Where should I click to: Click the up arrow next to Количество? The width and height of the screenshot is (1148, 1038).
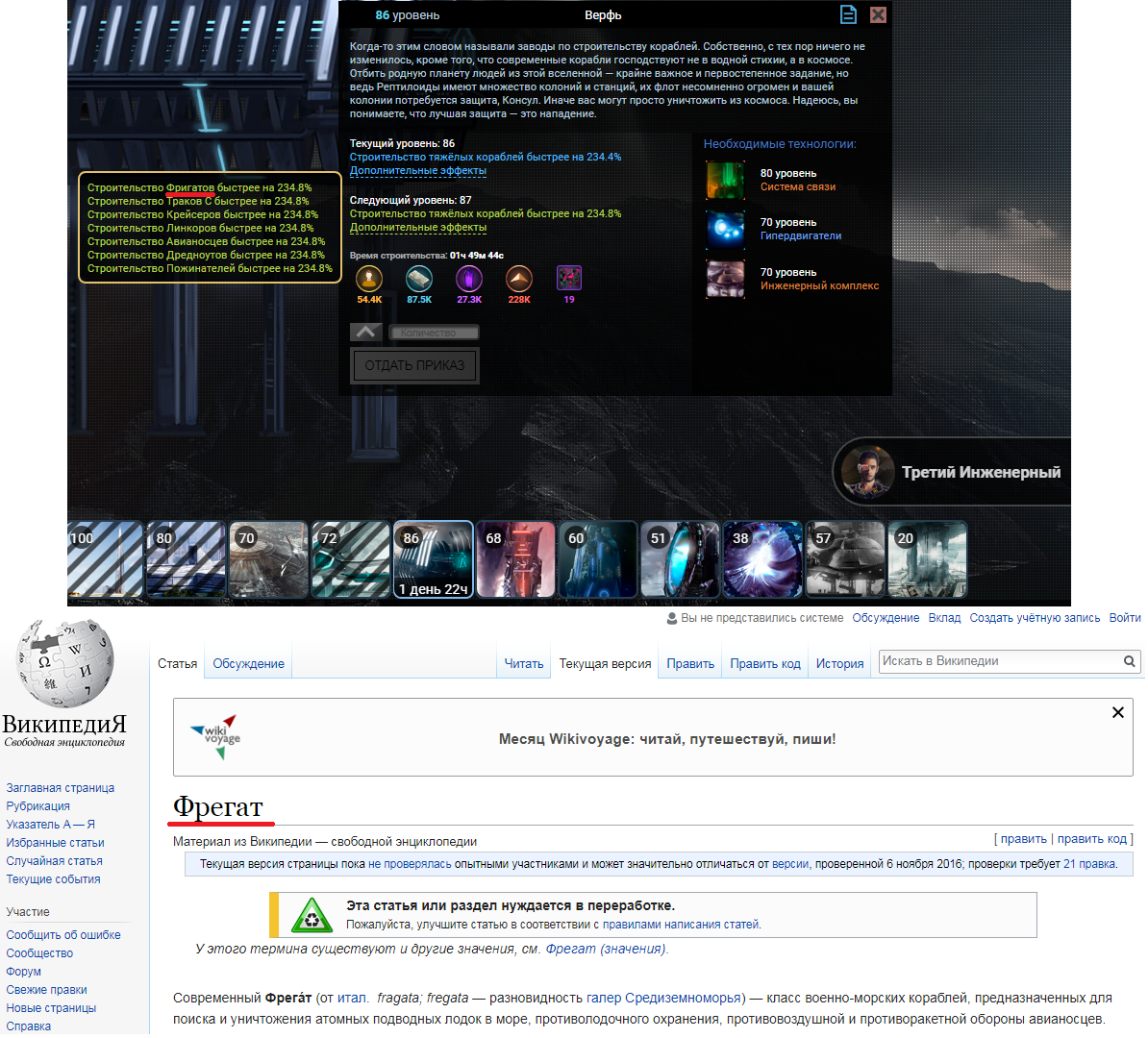366,332
